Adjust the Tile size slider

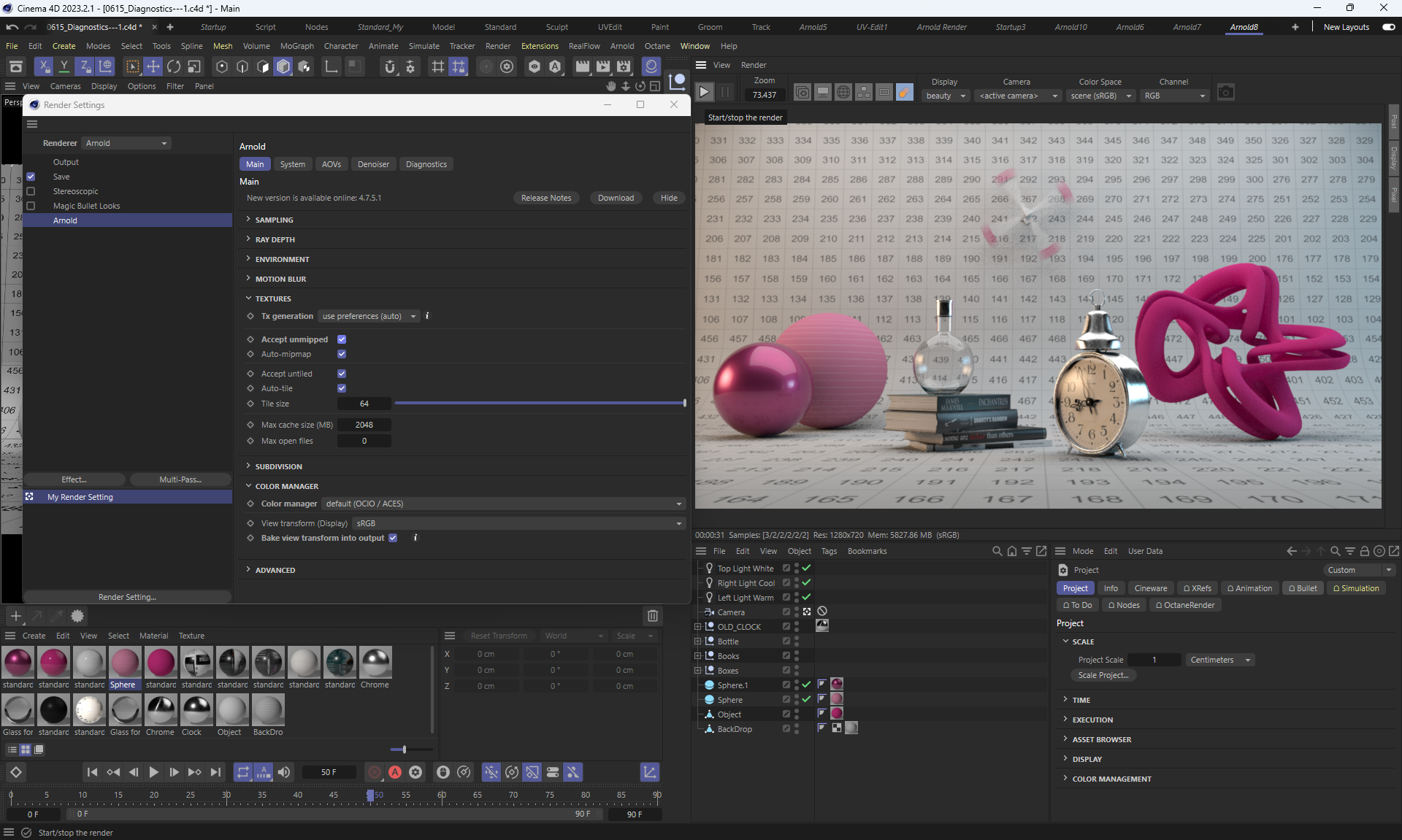[539, 404]
